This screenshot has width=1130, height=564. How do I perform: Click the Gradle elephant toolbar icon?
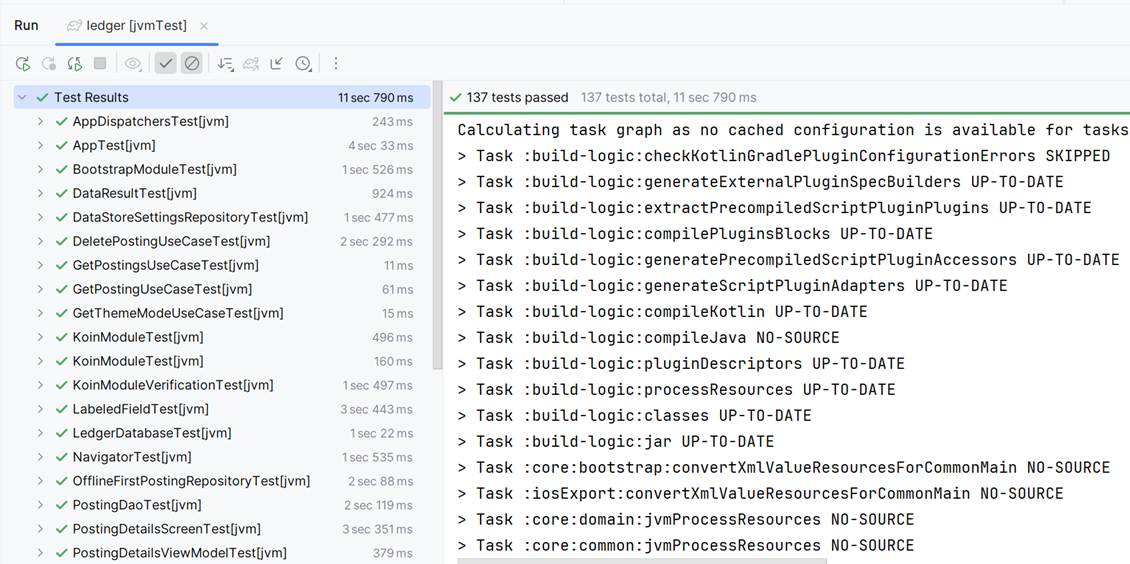coord(251,63)
